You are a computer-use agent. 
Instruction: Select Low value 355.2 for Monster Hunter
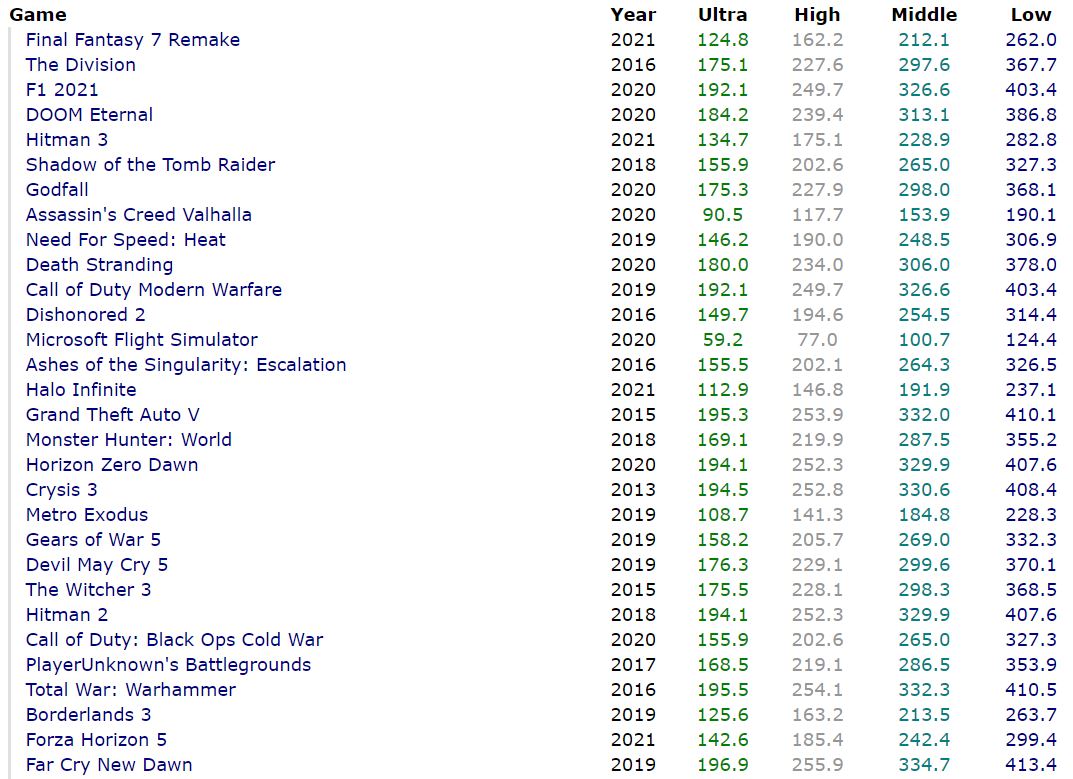click(1031, 439)
